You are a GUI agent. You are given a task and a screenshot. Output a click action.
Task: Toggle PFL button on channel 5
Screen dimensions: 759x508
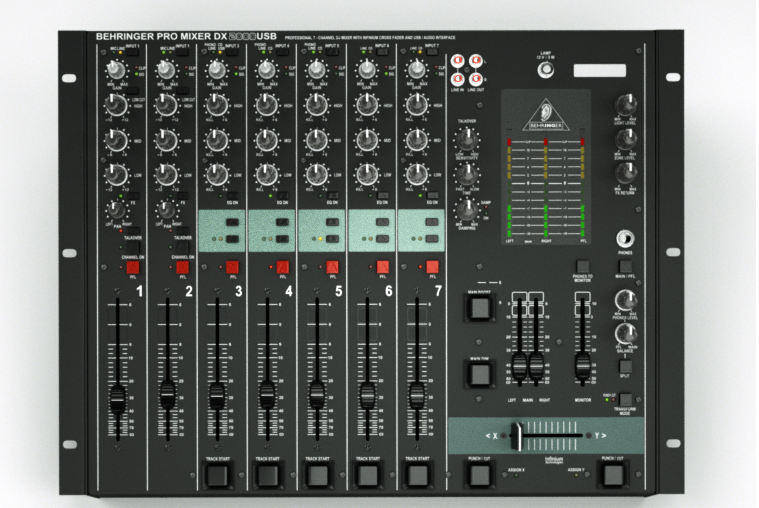click(333, 267)
